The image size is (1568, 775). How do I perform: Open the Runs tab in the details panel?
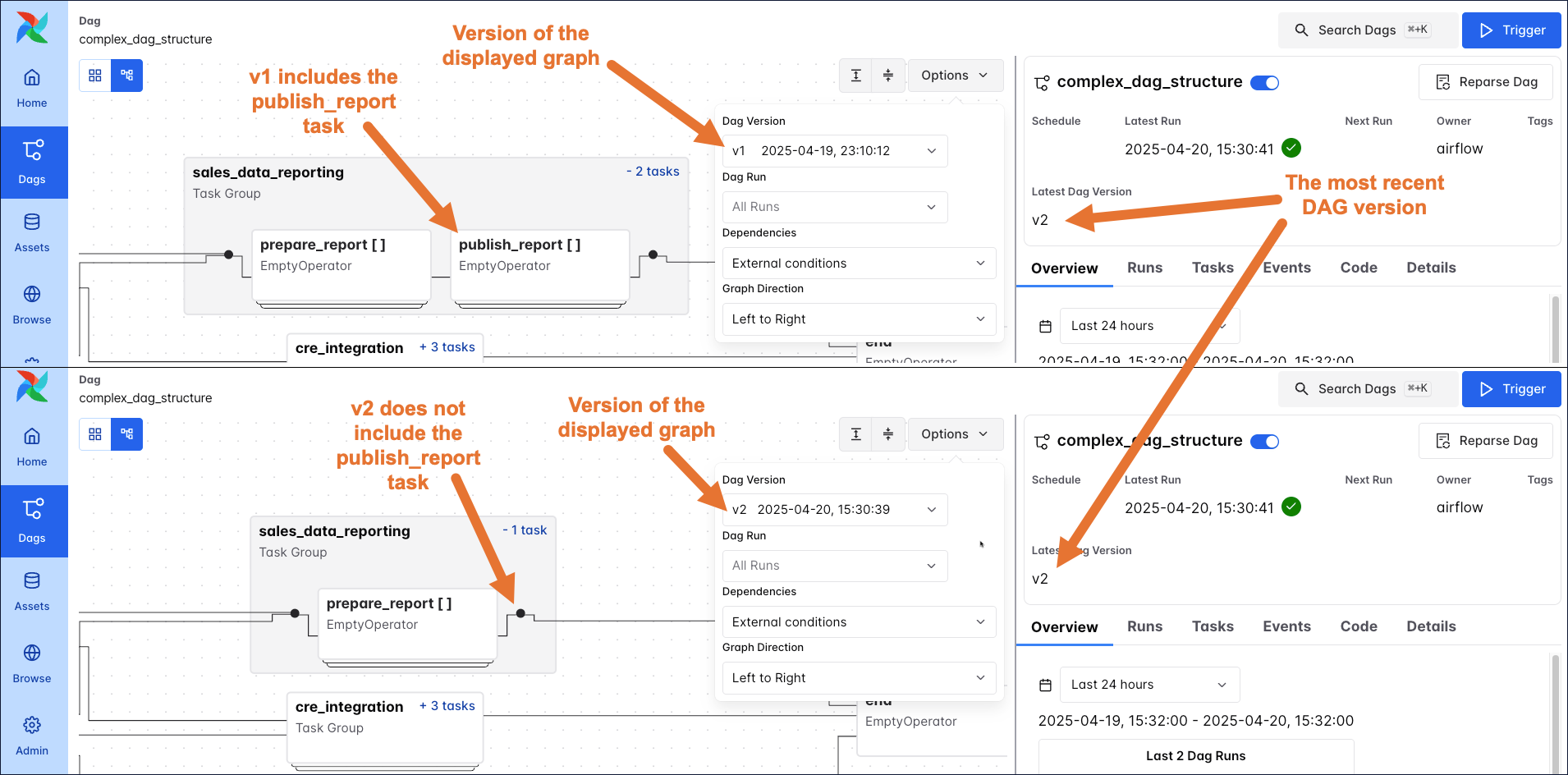[1145, 268]
